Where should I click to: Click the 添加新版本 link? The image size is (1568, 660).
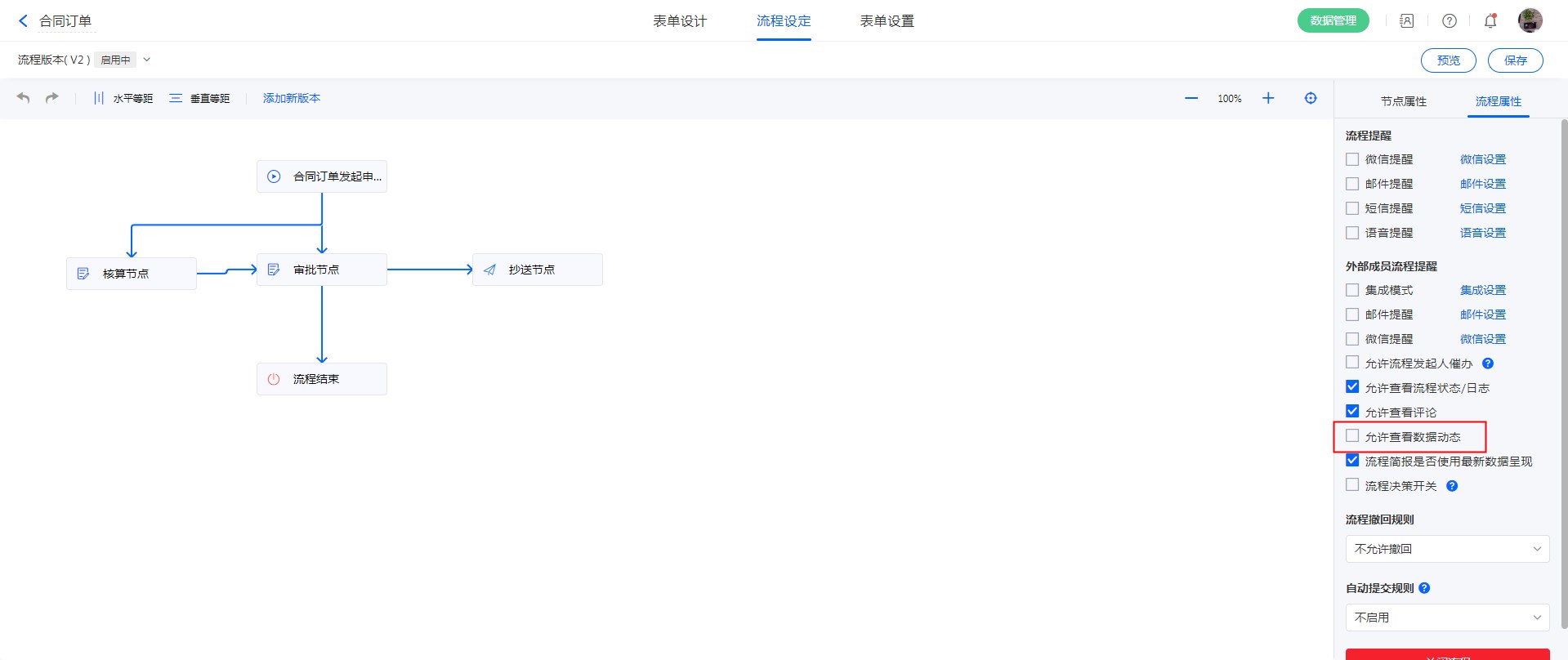tap(292, 98)
